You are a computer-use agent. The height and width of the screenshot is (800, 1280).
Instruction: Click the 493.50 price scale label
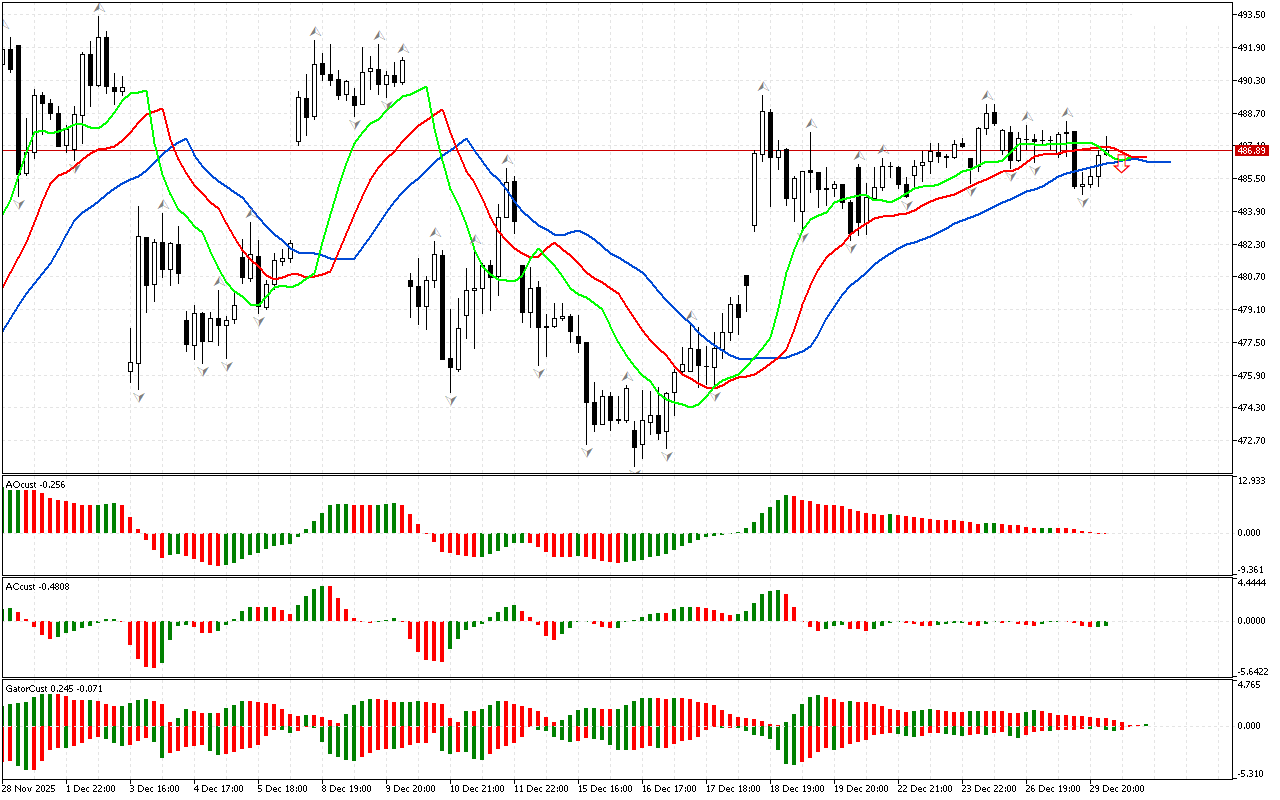pos(1252,15)
